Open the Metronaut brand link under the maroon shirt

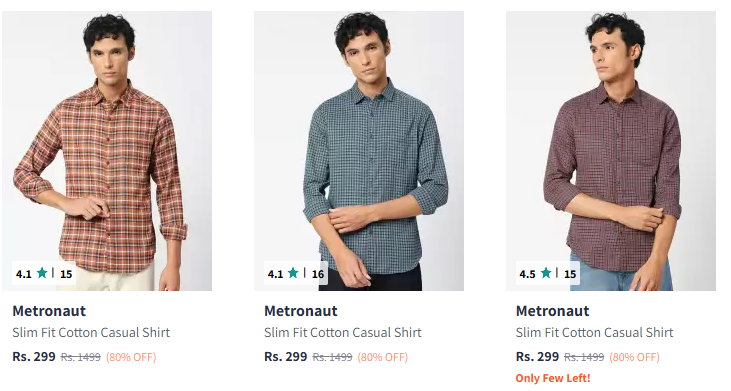552,311
